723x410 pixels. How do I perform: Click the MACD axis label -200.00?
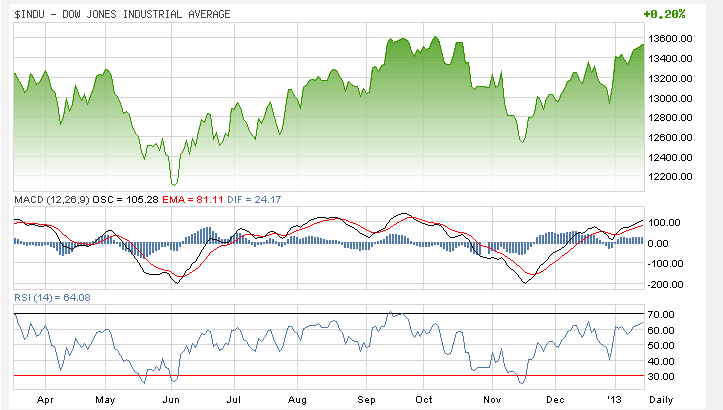point(665,285)
